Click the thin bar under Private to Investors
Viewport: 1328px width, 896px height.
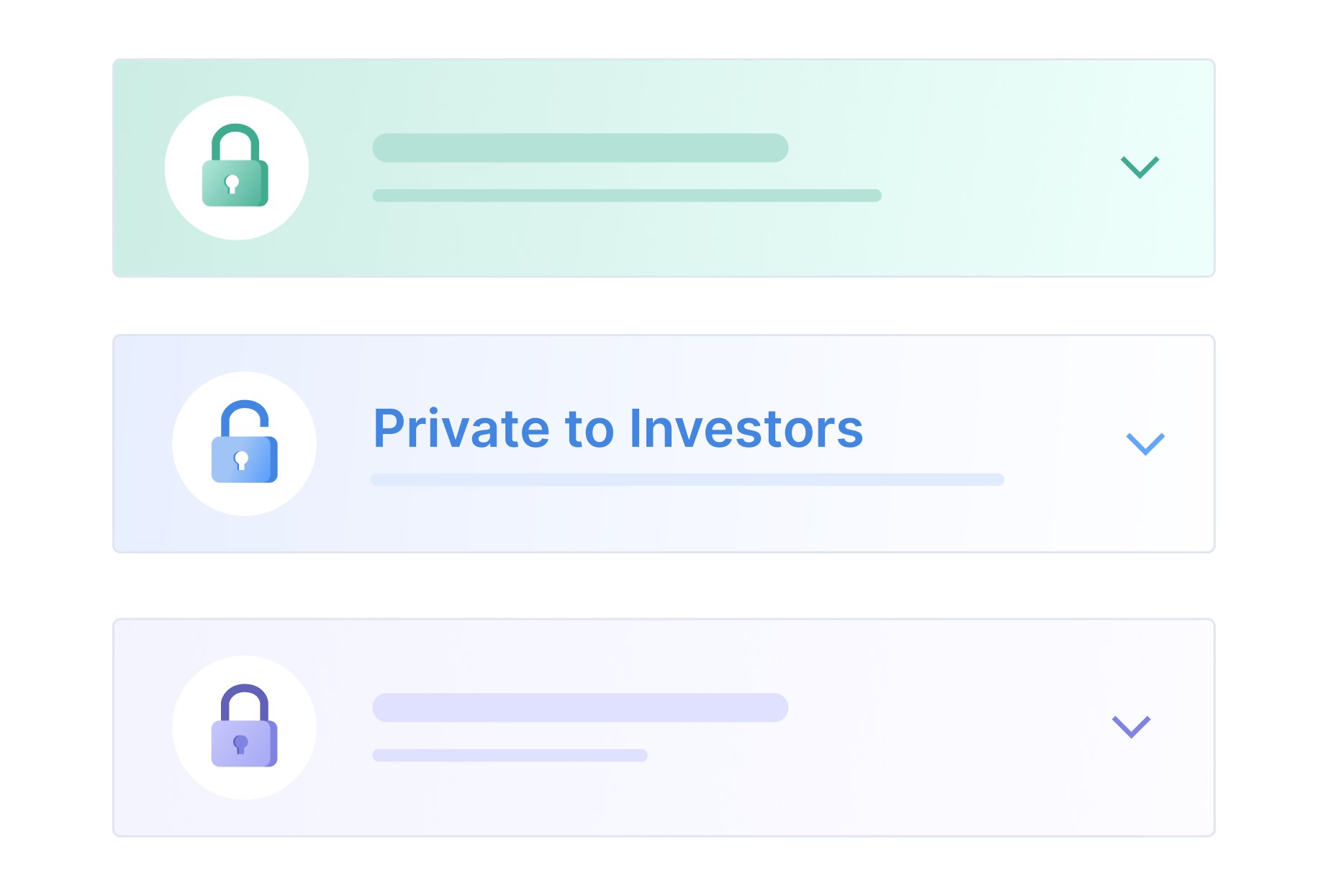[x=687, y=479]
